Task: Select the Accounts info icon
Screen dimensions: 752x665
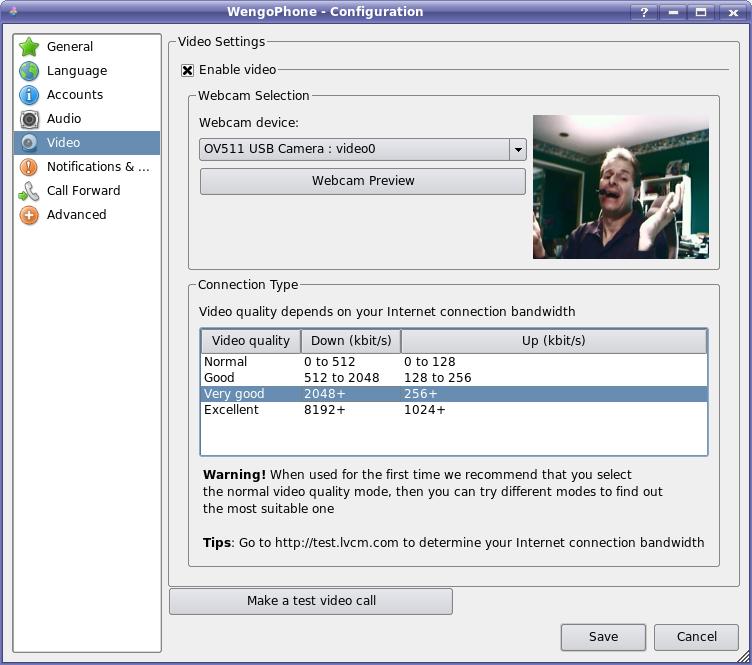Action: [x=29, y=95]
